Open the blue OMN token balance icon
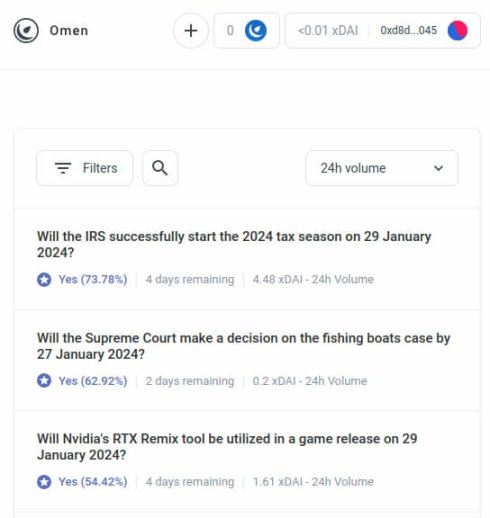Viewport: 490px width, 518px height. [256, 31]
